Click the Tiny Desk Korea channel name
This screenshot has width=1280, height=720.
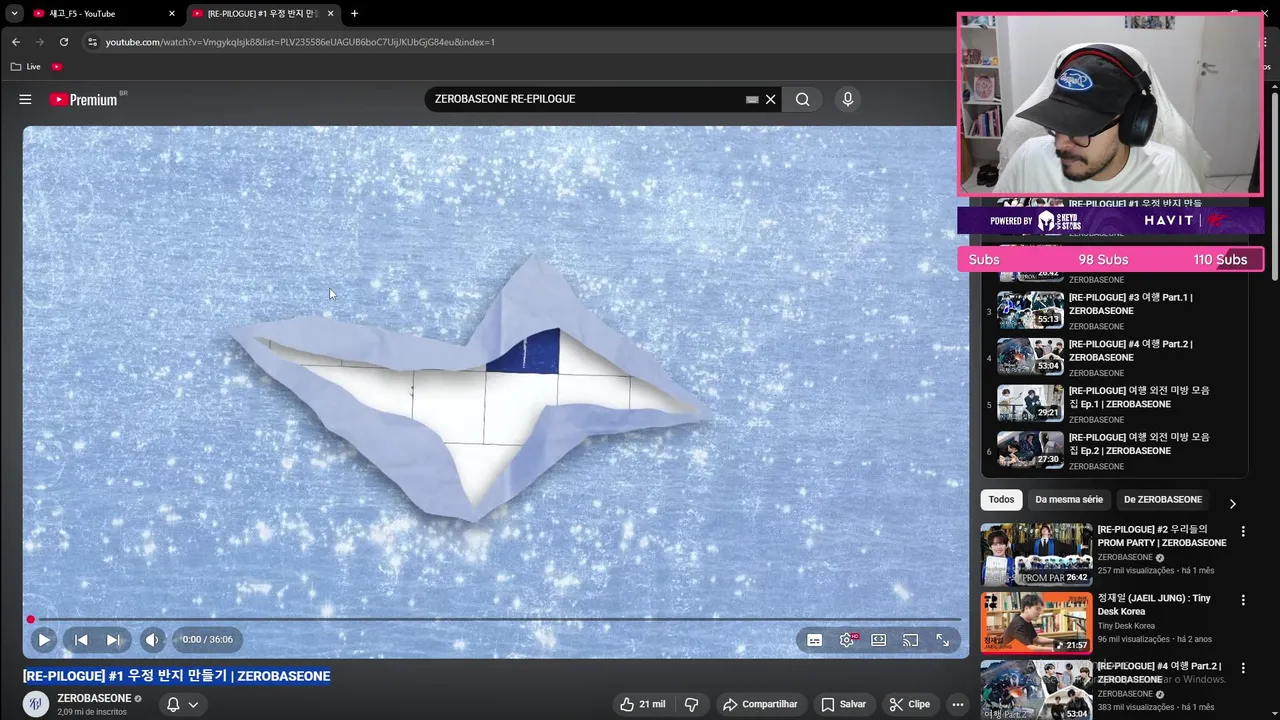click(x=1126, y=626)
